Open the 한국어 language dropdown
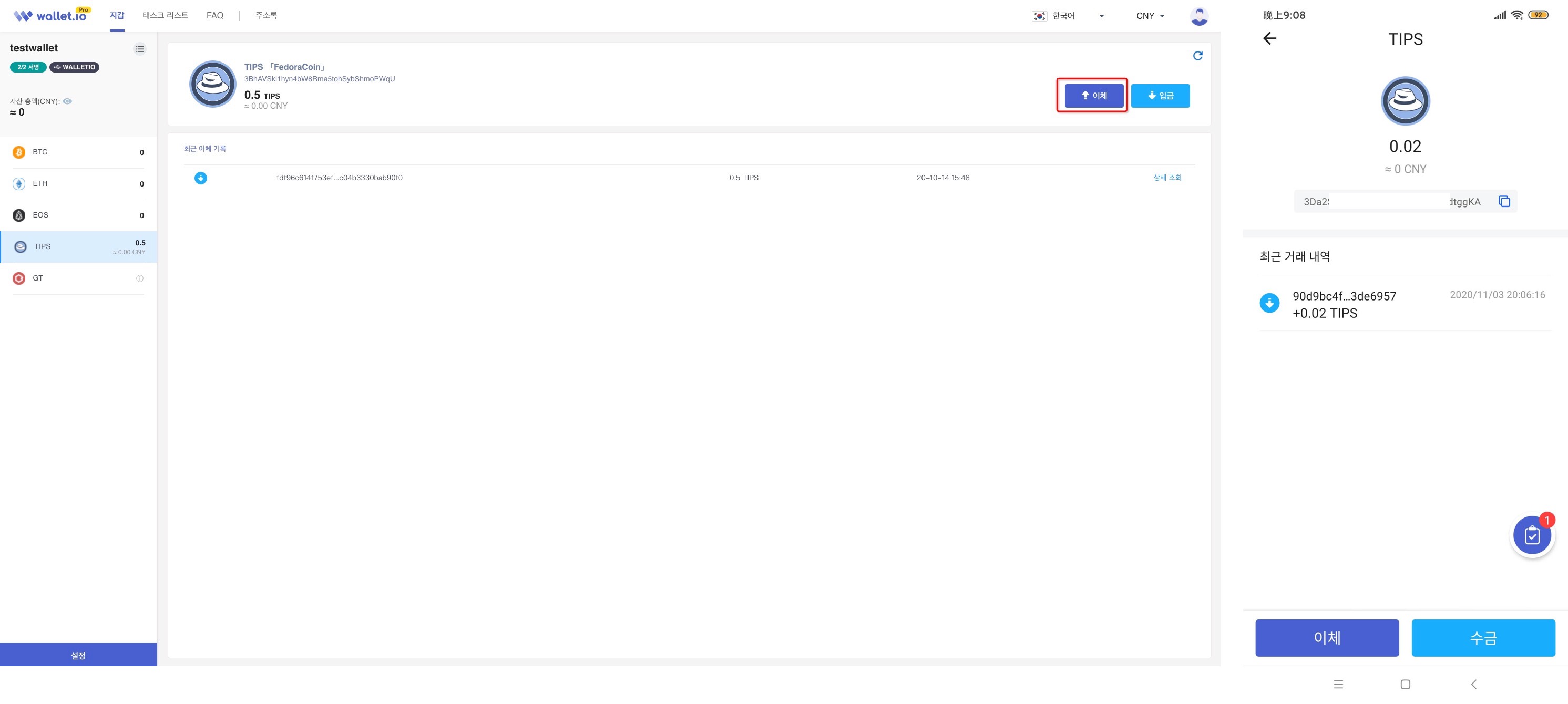 tap(1068, 16)
